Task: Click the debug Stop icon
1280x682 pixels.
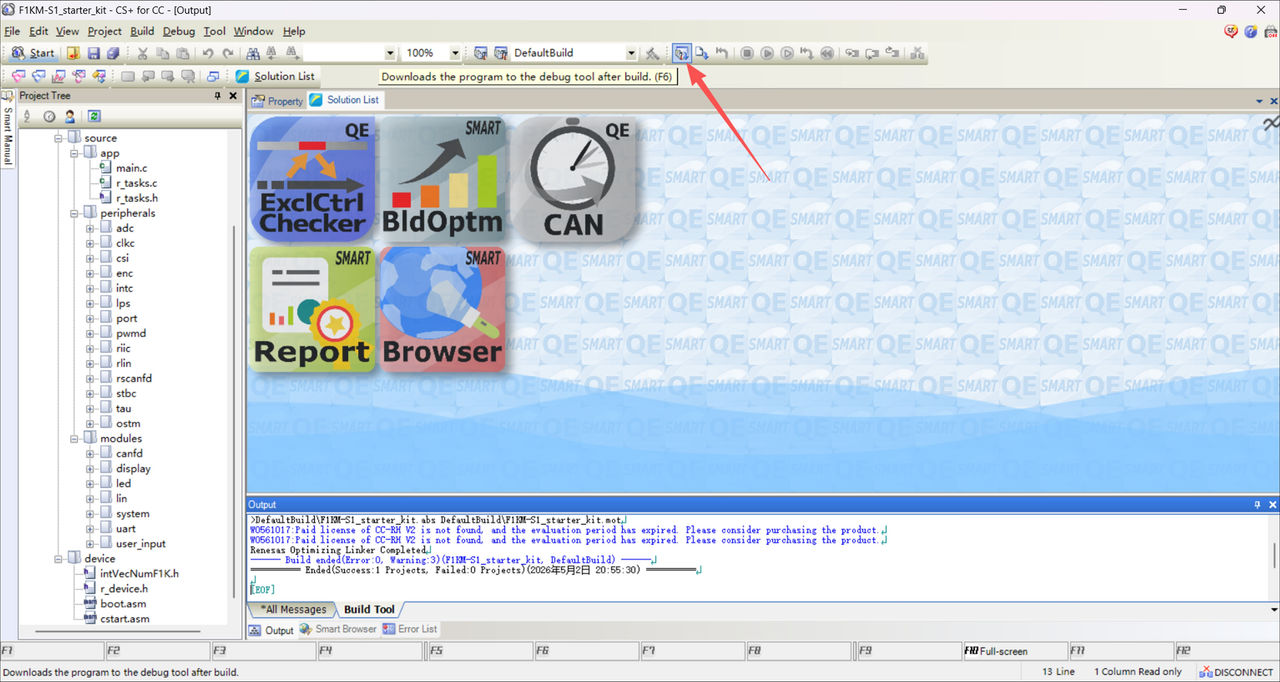Action: pos(747,53)
